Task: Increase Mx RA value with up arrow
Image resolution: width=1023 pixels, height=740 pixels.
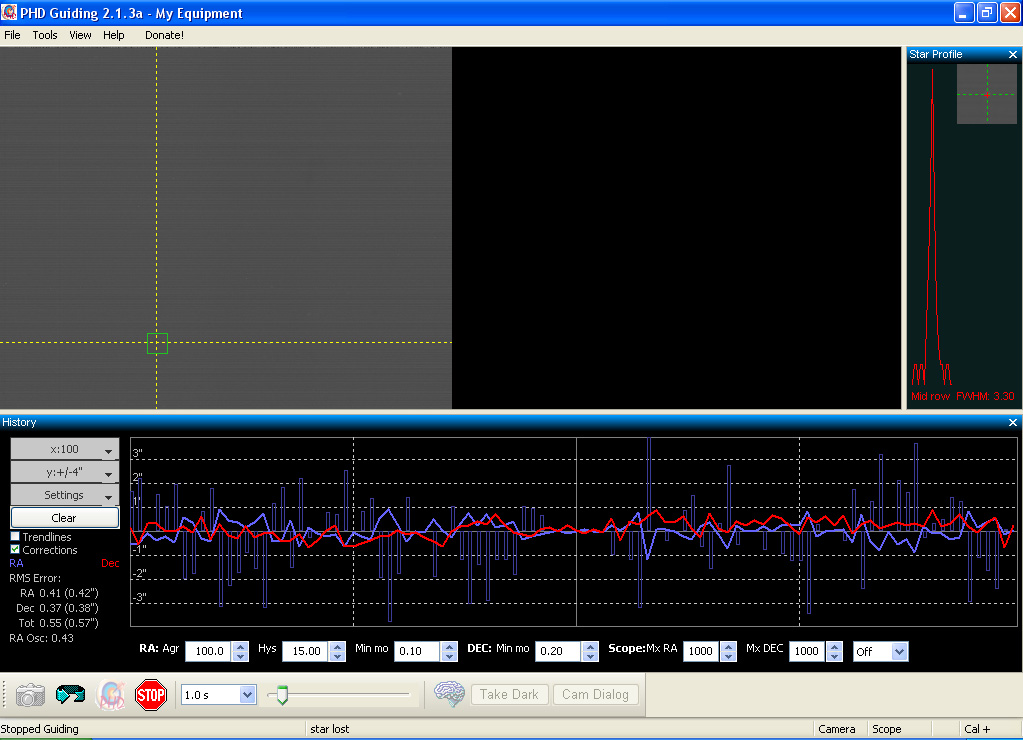Action: coord(729,647)
